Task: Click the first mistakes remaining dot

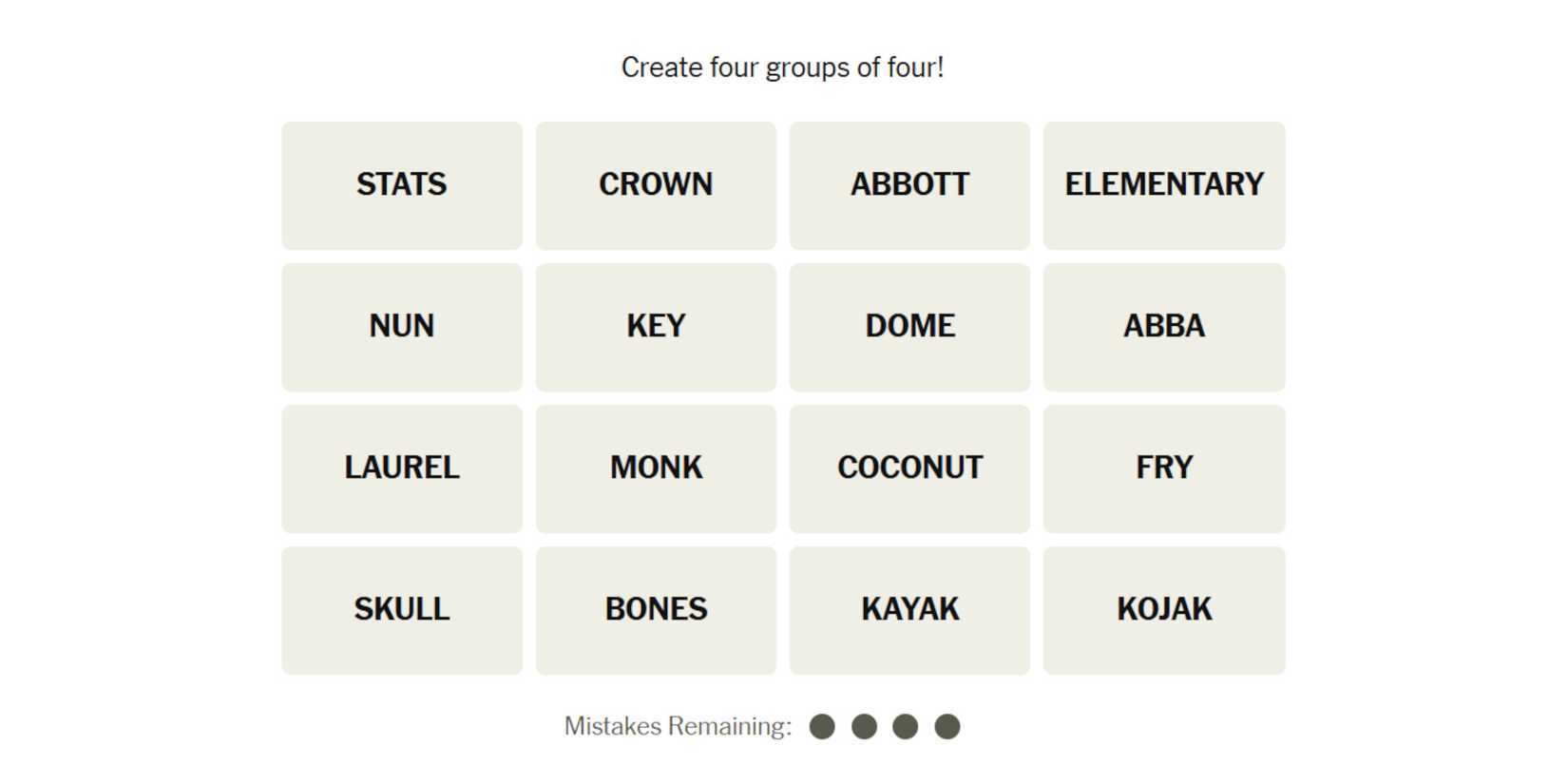Action: tap(822, 727)
